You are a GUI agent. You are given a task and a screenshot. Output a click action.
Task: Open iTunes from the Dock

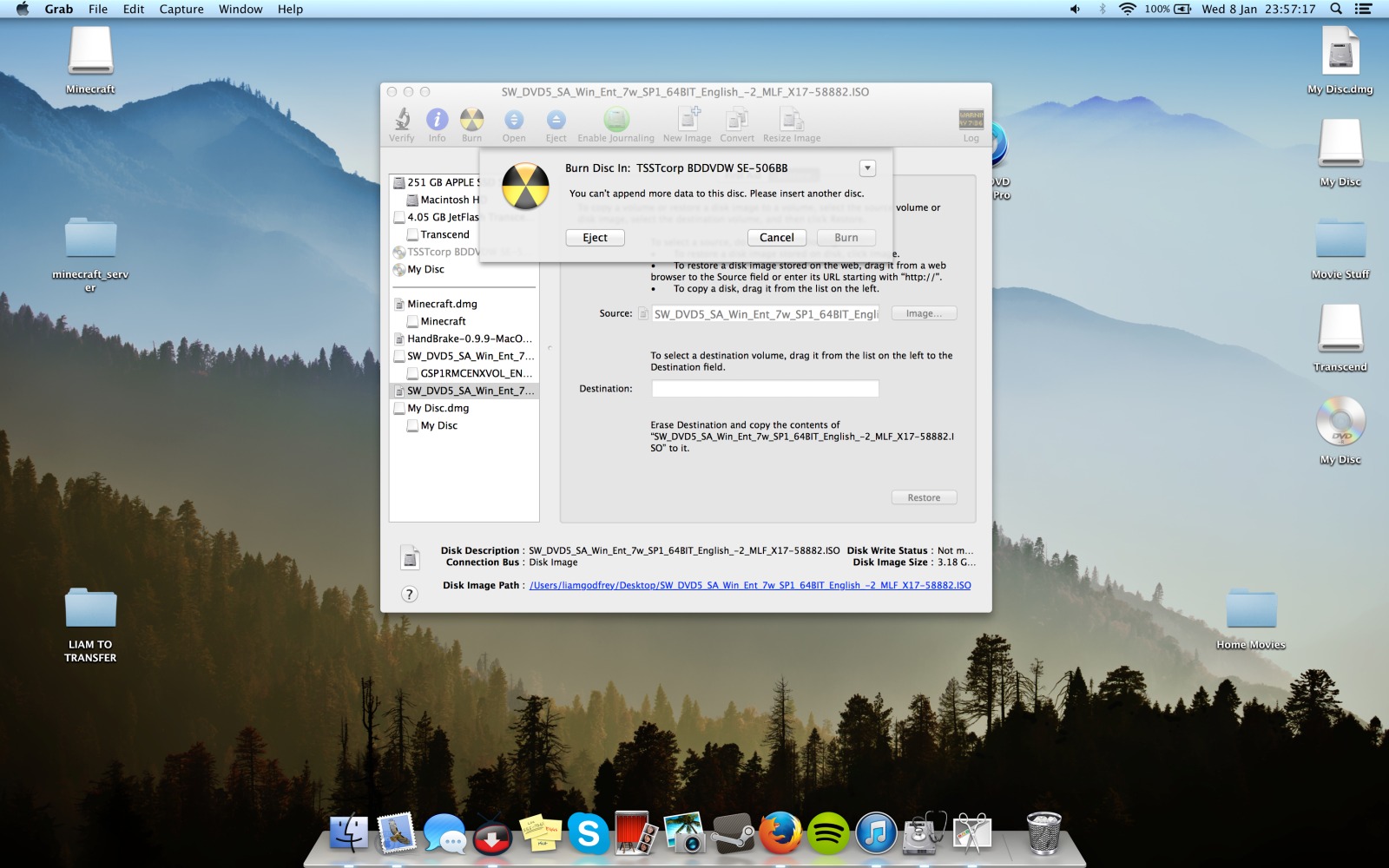[x=876, y=833]
